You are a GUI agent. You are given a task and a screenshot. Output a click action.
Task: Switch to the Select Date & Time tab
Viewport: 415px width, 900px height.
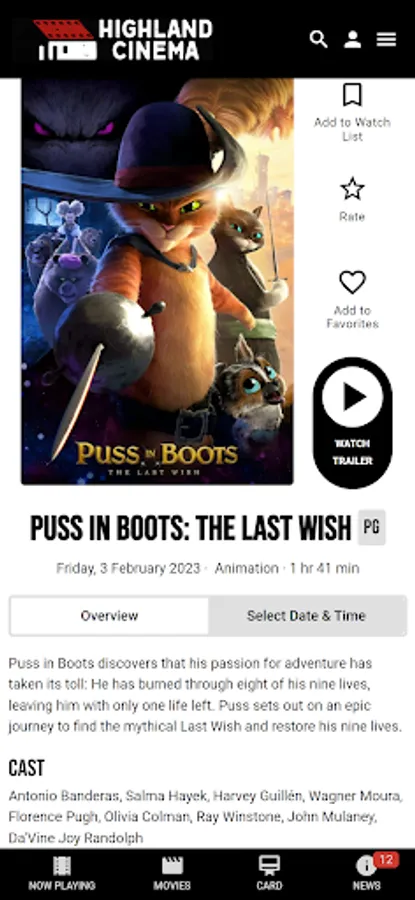307,616
